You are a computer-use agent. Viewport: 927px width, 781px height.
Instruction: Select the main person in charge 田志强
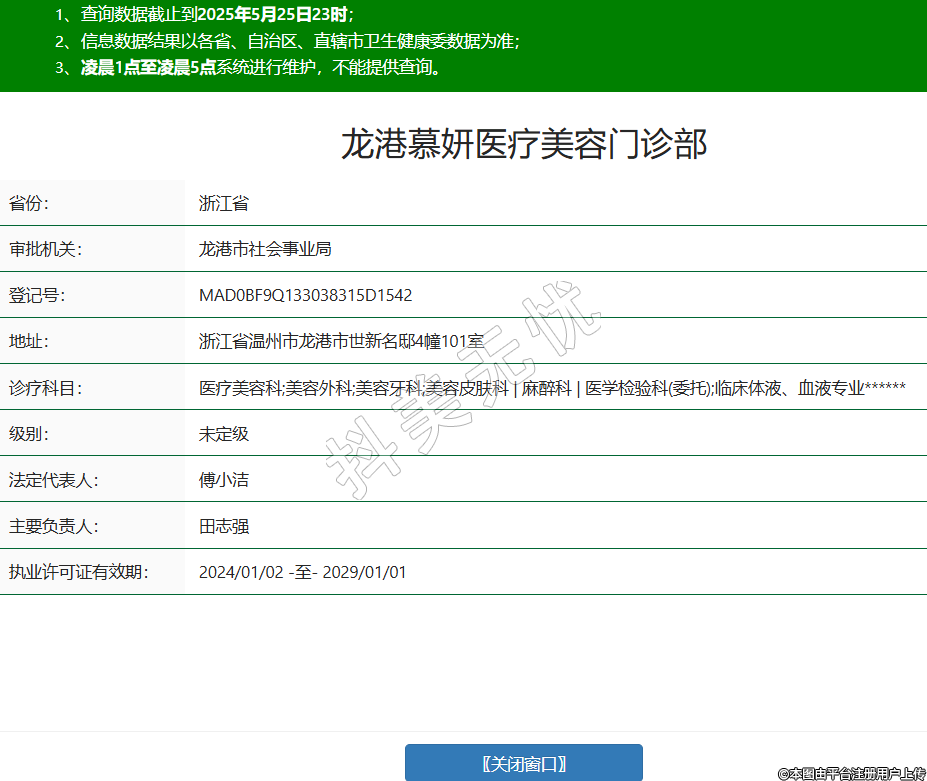223,526
